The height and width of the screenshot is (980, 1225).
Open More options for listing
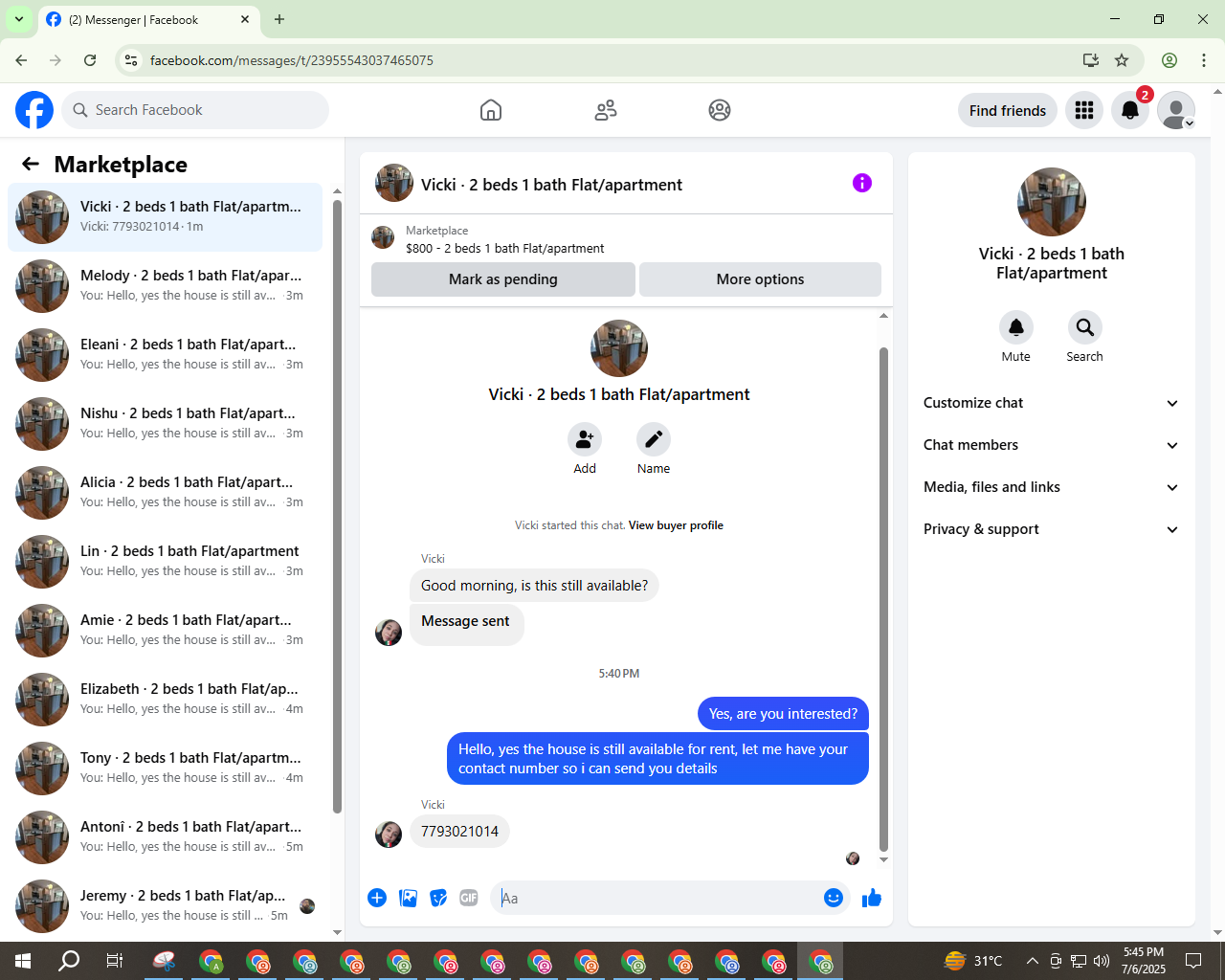760,279
